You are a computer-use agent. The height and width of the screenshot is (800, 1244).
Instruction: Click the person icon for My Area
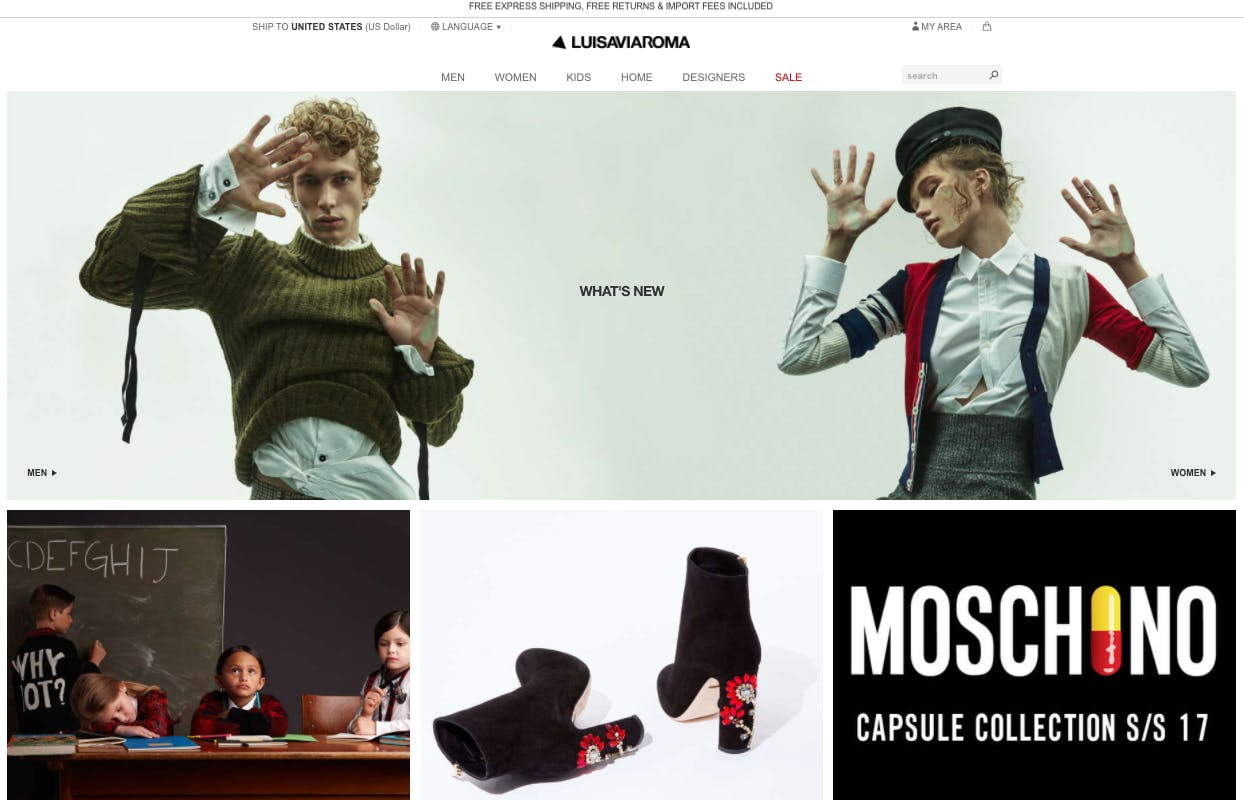915,27
